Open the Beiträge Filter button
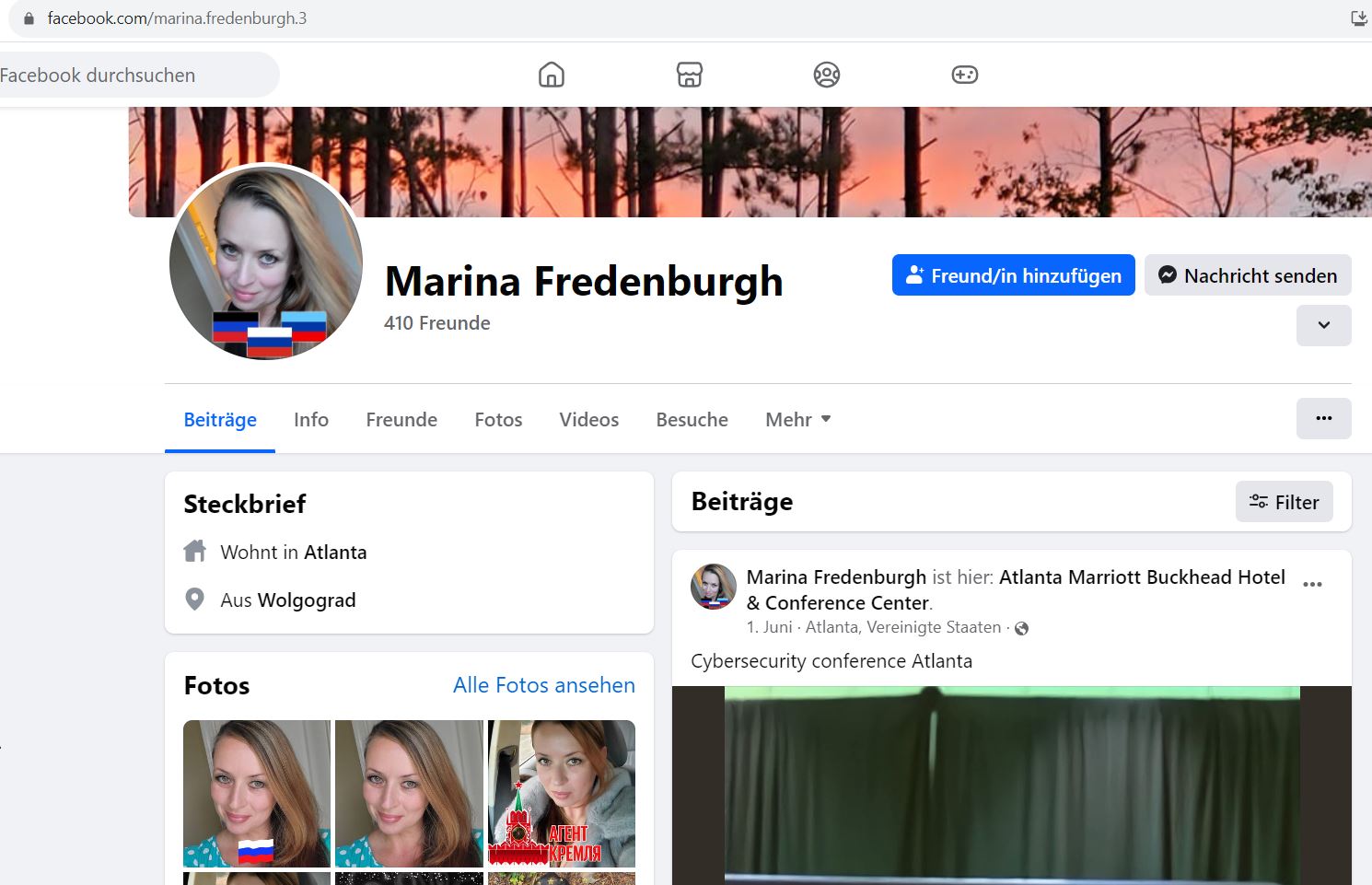Image resolution: width=1372 pixels, height=885 pixels. 1284,502
